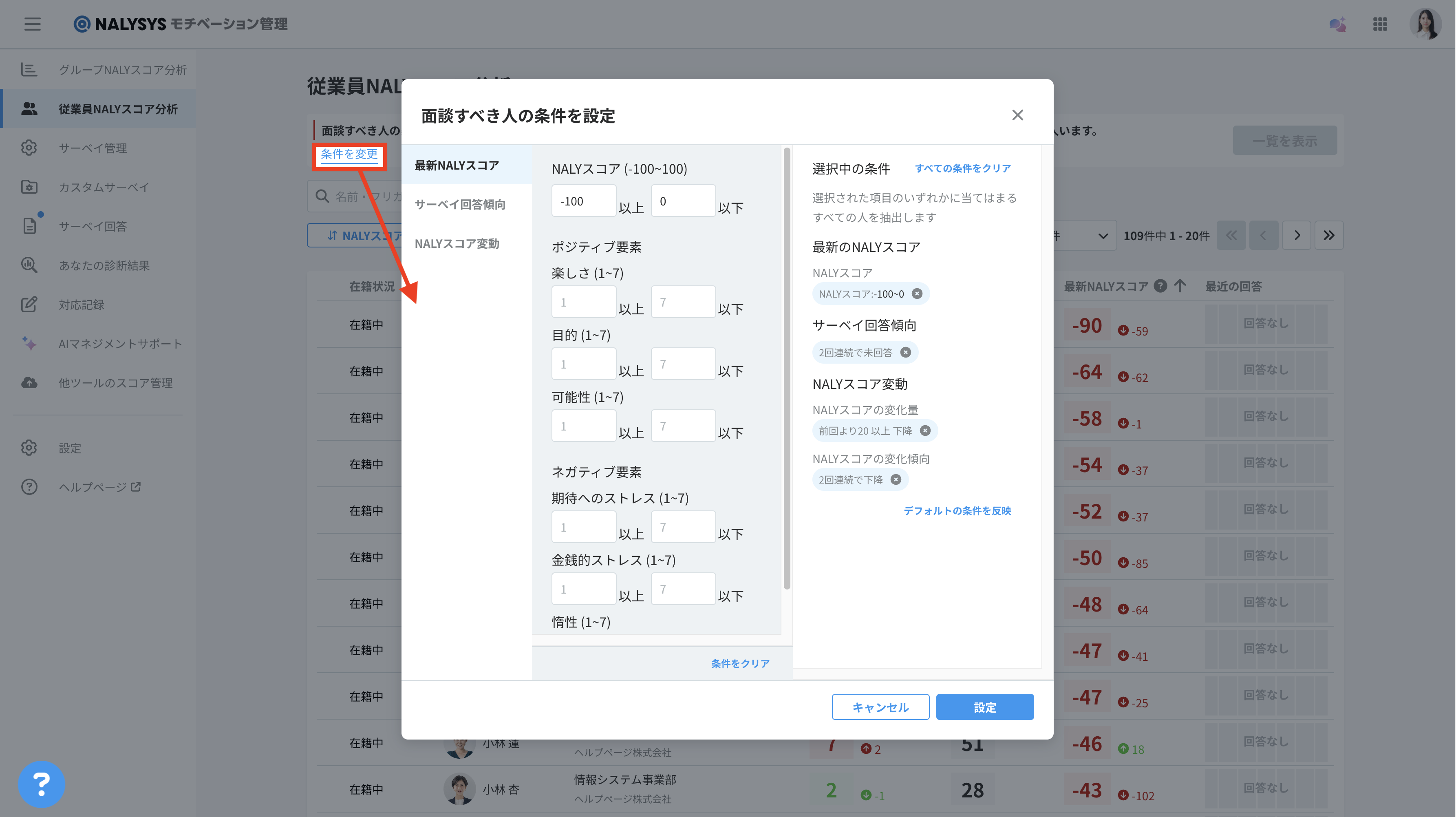Remove the NALYスコア:-100~0 condition chip
Viewport: 1456px width, 817px height.
917,294
